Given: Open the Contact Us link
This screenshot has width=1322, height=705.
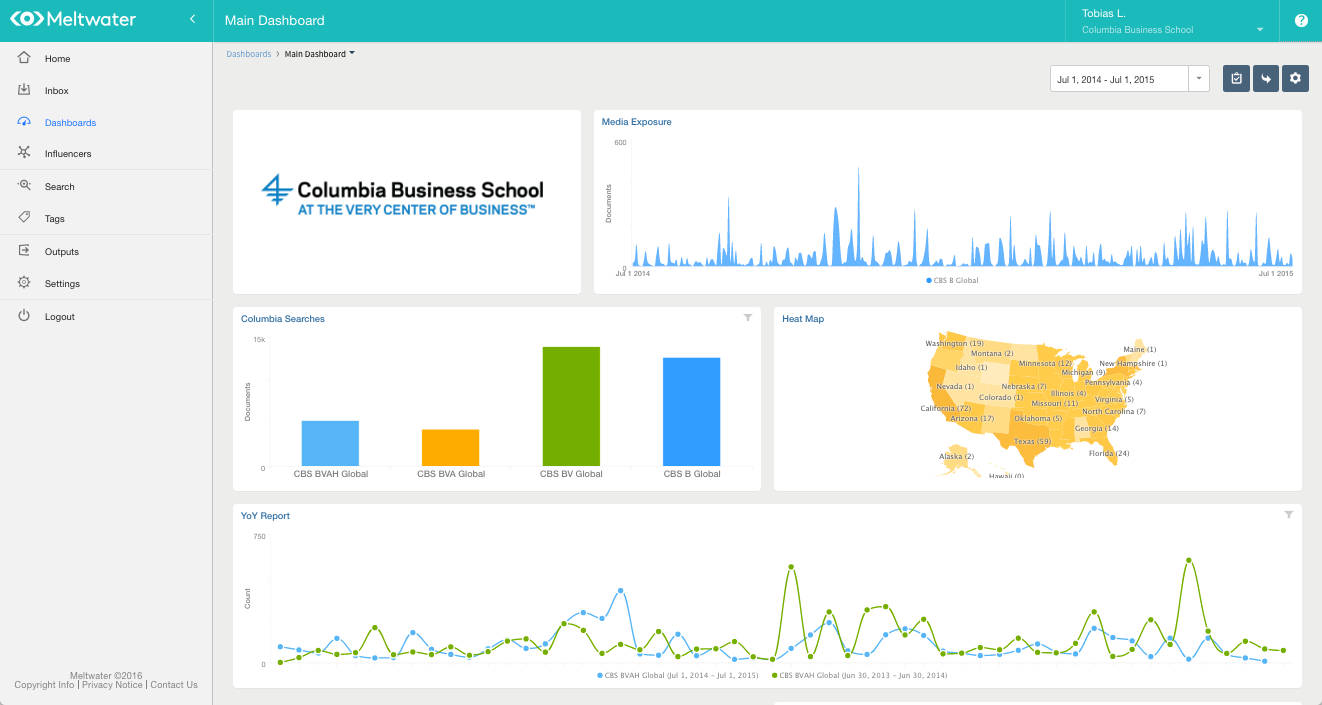Looking at the screenshot, I should (x=174, y=685).
